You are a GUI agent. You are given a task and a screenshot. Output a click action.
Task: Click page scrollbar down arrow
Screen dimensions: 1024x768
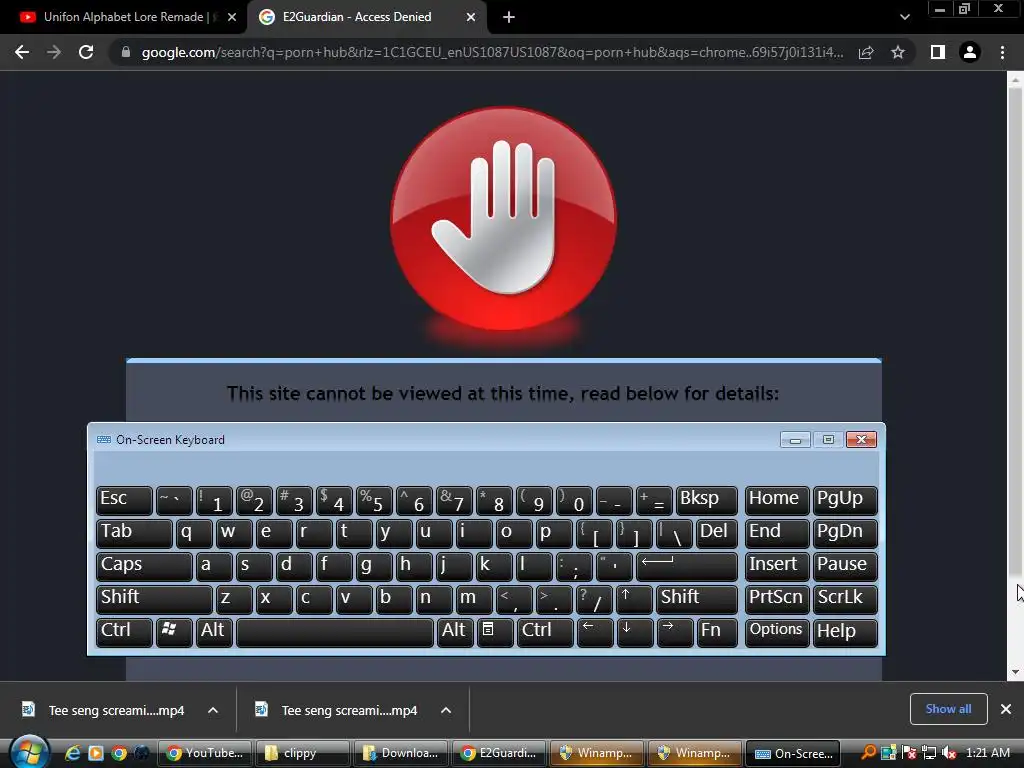pos(1015,672)
